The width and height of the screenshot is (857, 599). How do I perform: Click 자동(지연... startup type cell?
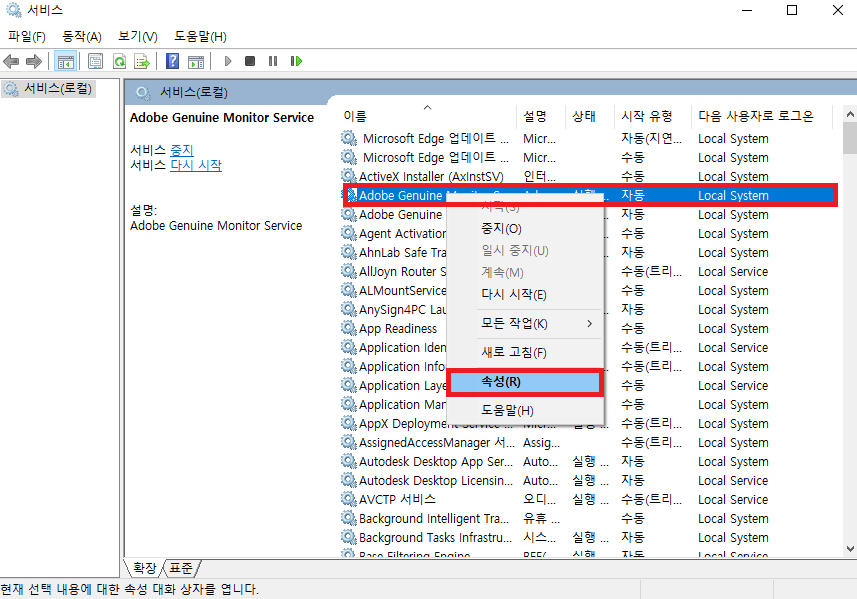[x=651, y=138]
